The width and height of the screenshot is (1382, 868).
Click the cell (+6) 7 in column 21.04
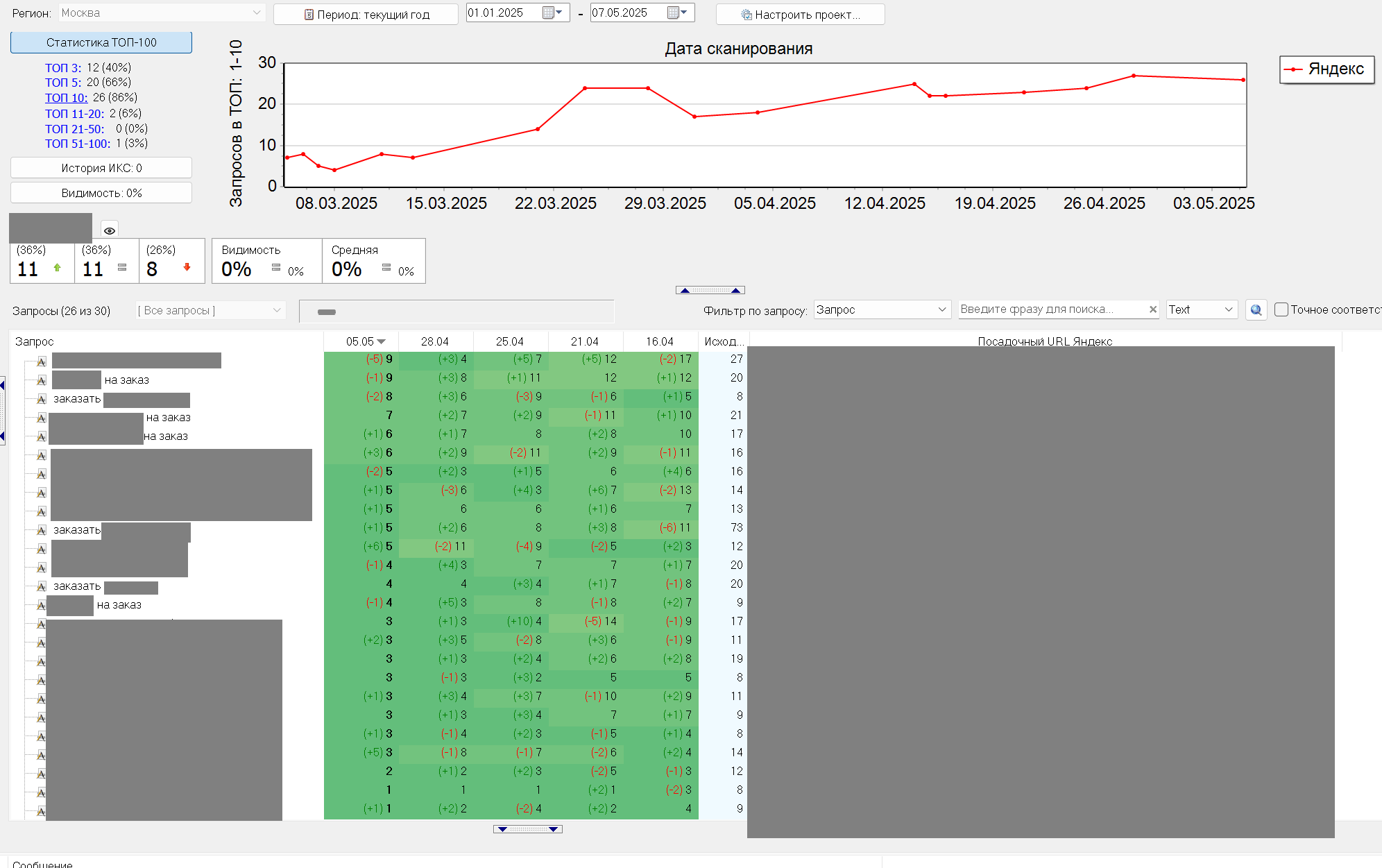585,491
